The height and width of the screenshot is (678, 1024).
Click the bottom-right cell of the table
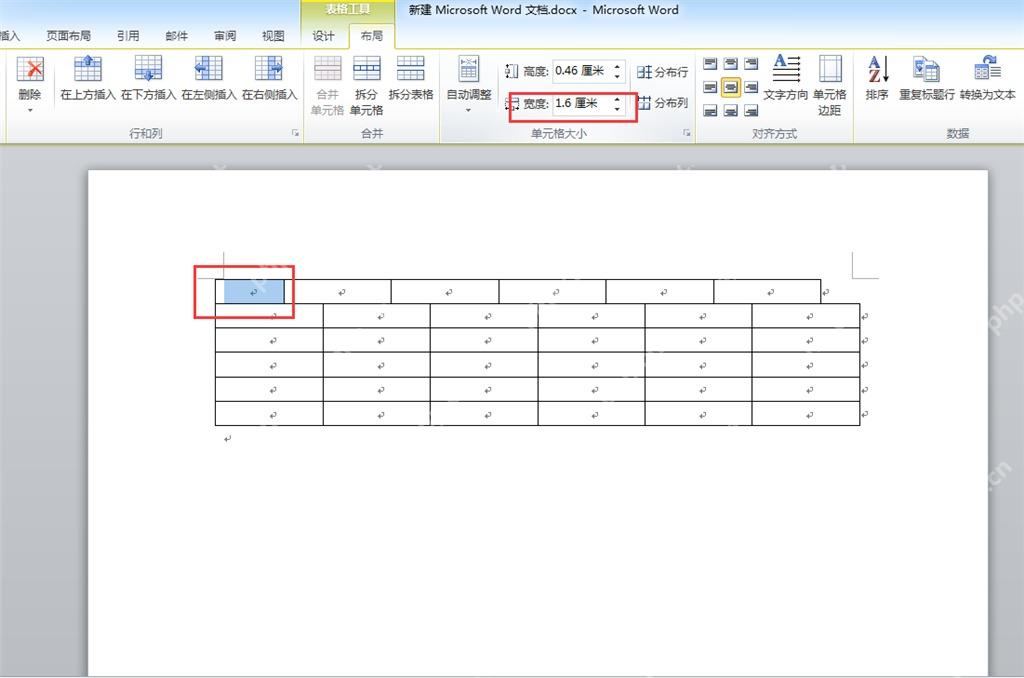[806, 414]
